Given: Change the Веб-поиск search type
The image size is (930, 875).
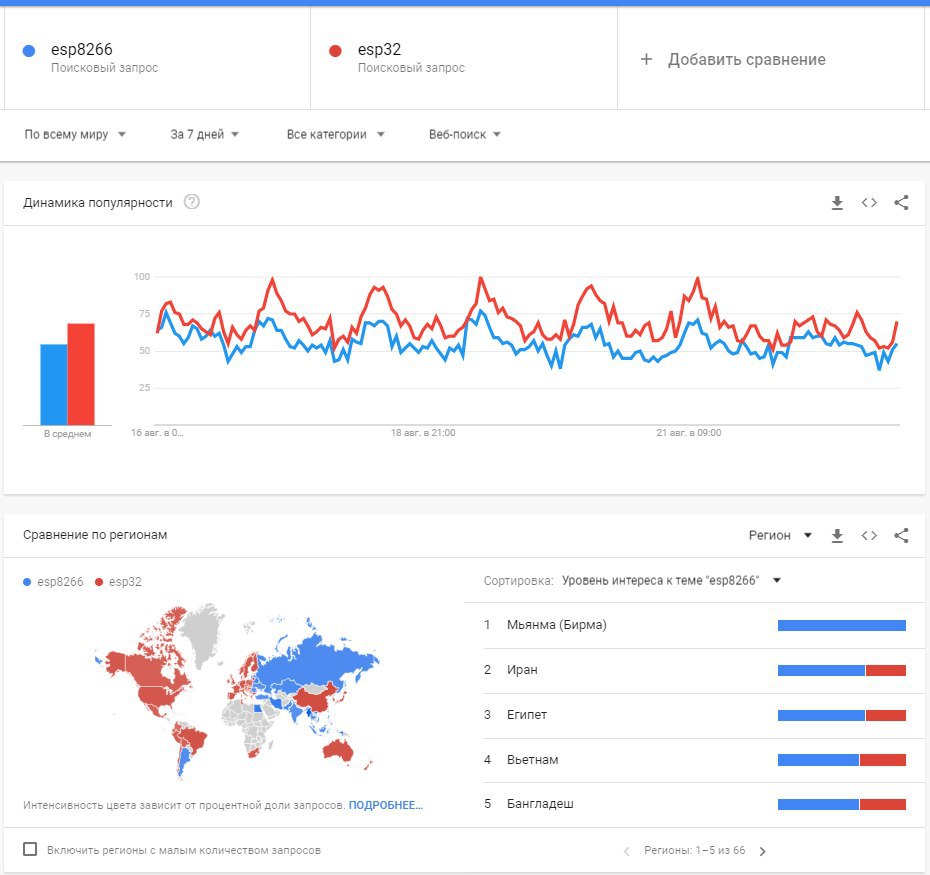Looking at the screenshot, I should point(465,135).
